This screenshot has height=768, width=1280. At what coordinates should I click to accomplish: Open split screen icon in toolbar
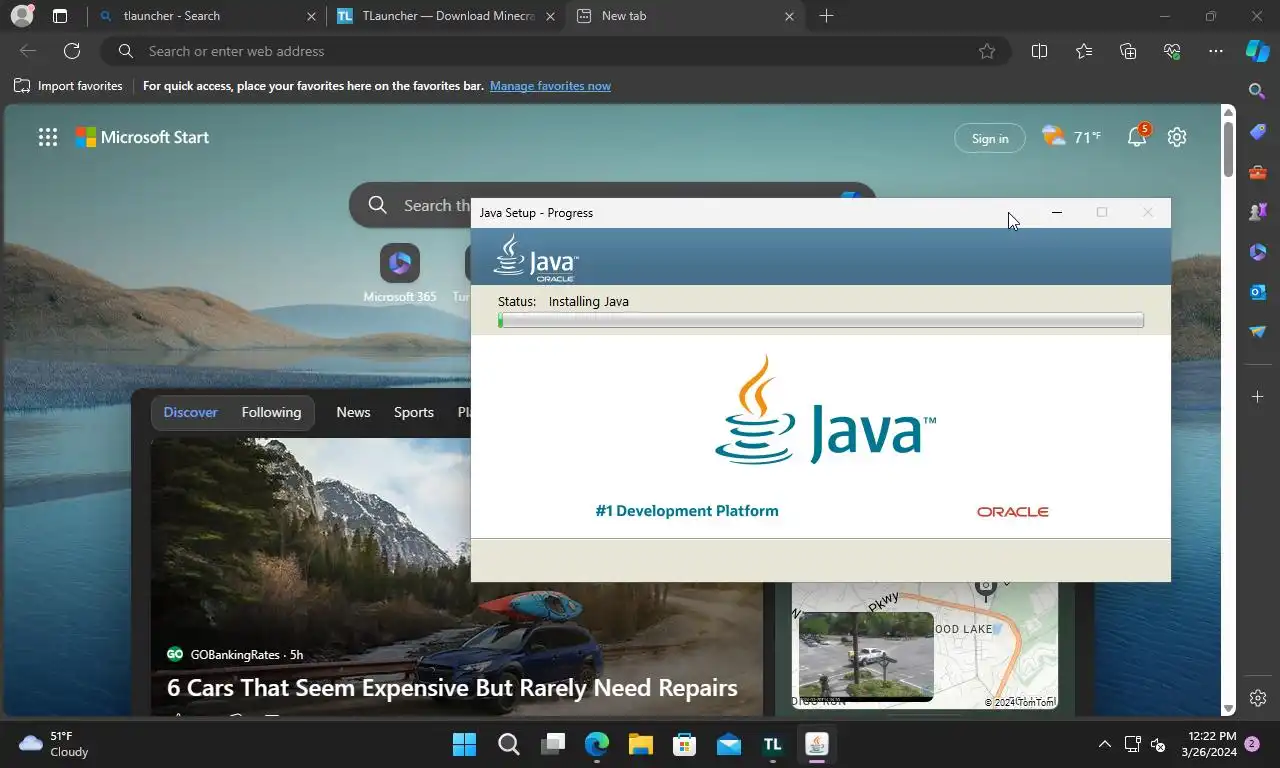coord(1039,51)
